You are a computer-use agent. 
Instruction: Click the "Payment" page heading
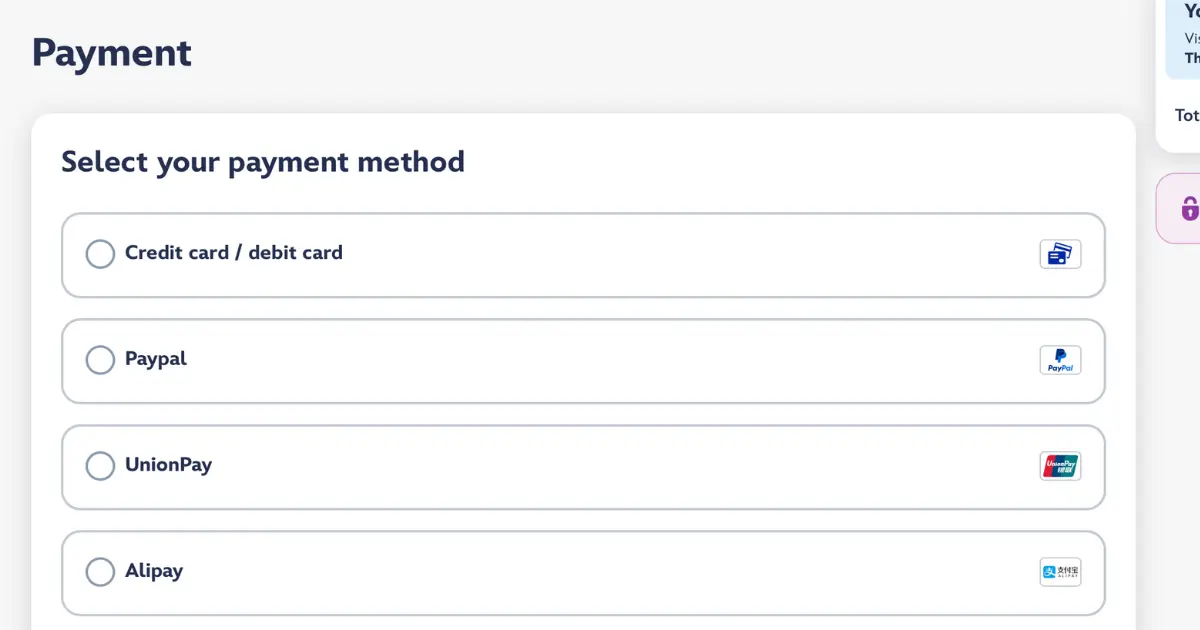(x=111, y=53)
